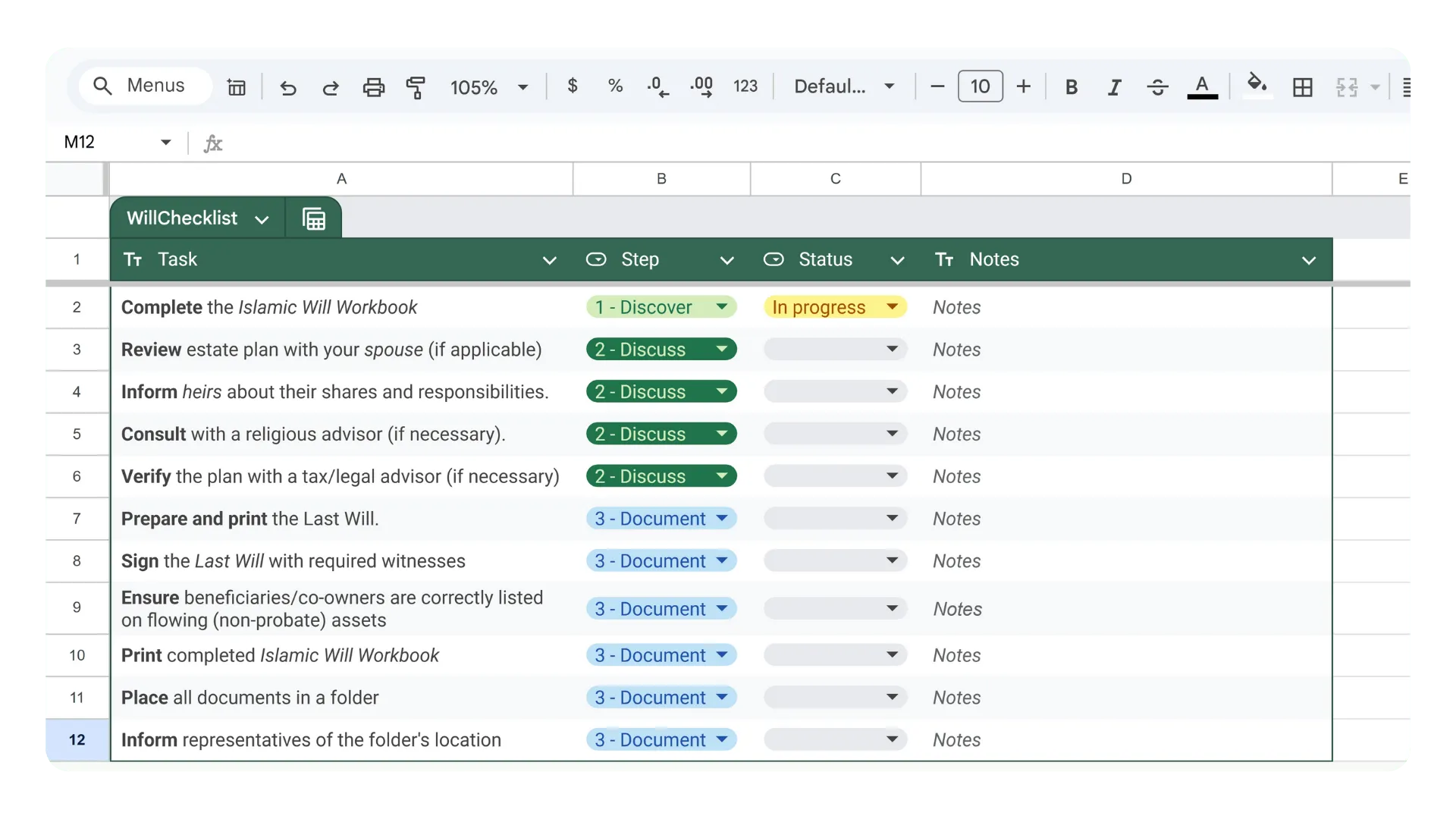Image resolution: width=1456 pixels, height=819 pixels.
Task: Decrease decimal places
Action: 657,87
